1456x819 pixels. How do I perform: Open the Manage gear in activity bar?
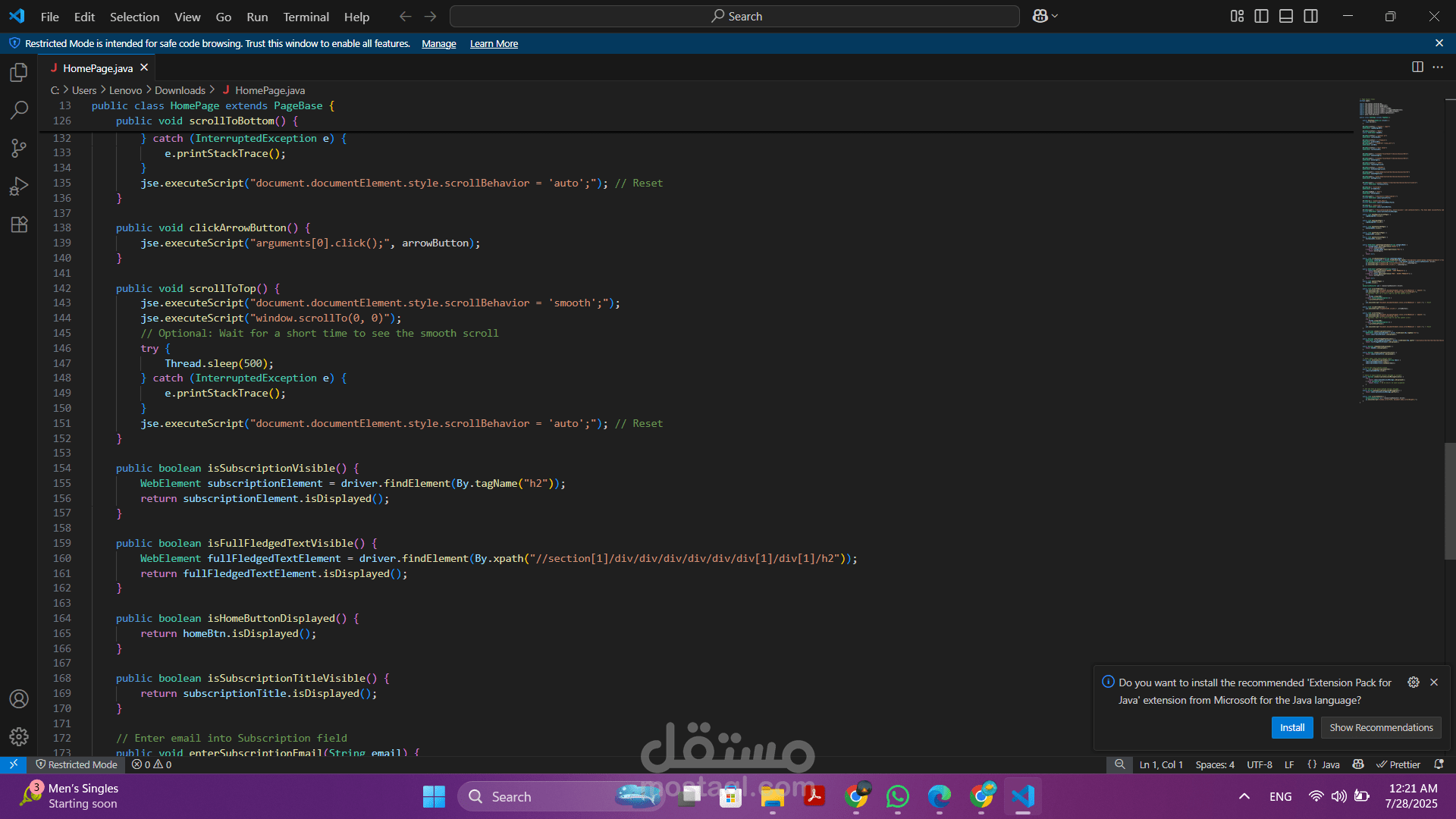pos(19,736)
